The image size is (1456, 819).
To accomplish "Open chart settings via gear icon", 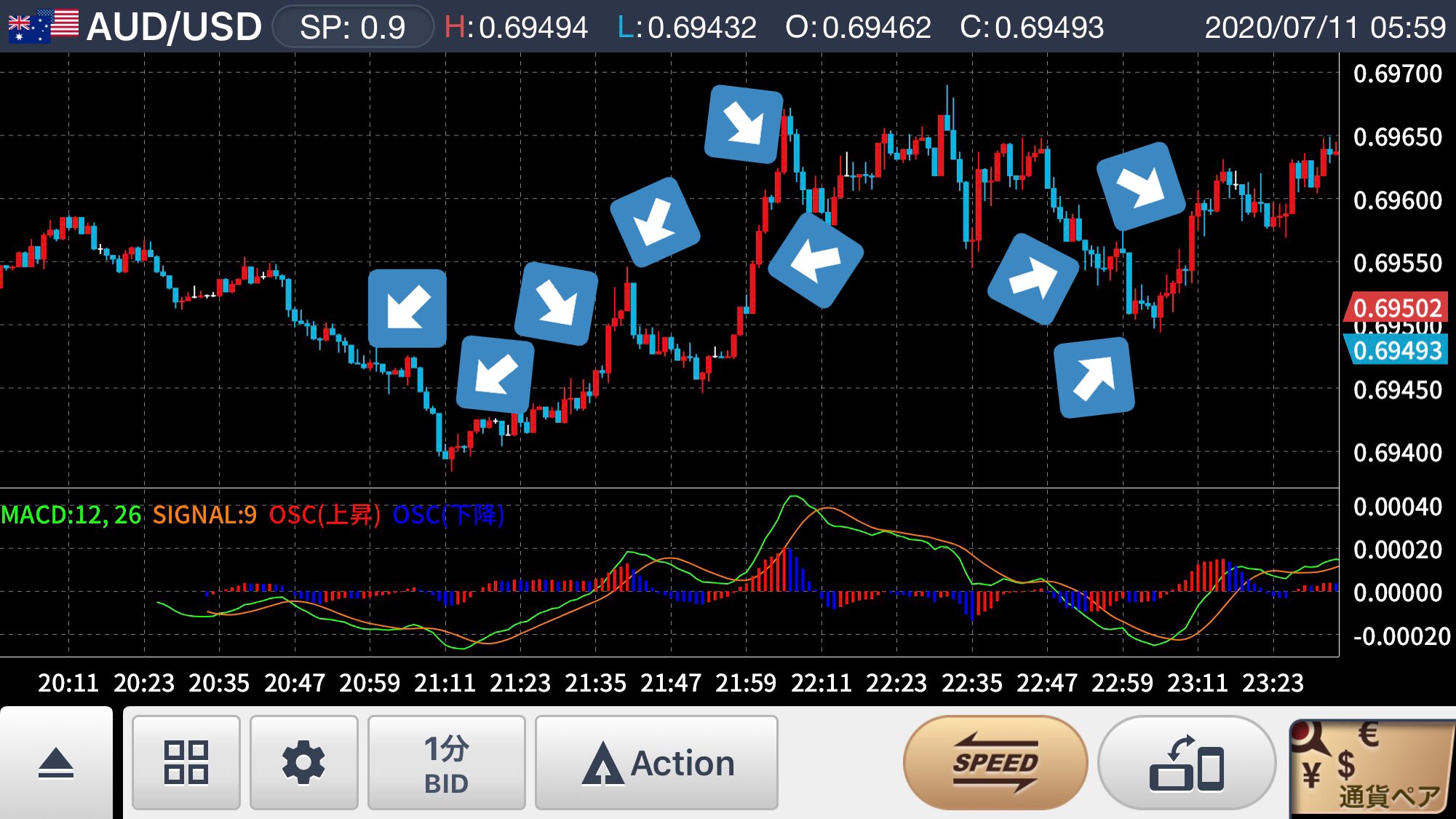I will click(303, 762).
